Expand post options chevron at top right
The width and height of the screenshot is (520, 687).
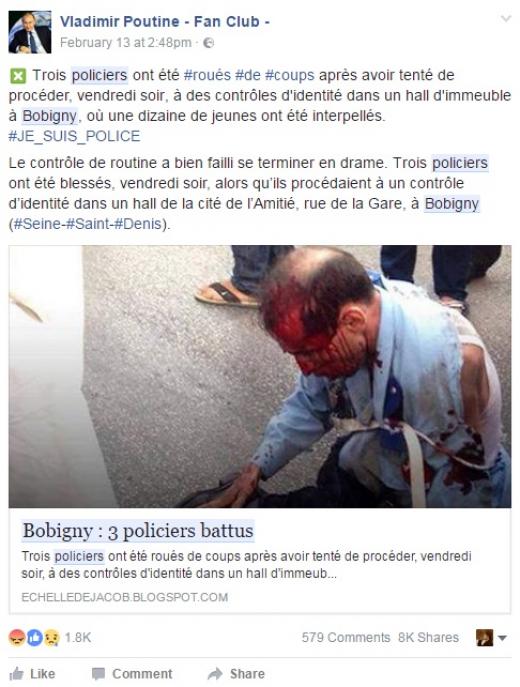click(x=506, y=19)
